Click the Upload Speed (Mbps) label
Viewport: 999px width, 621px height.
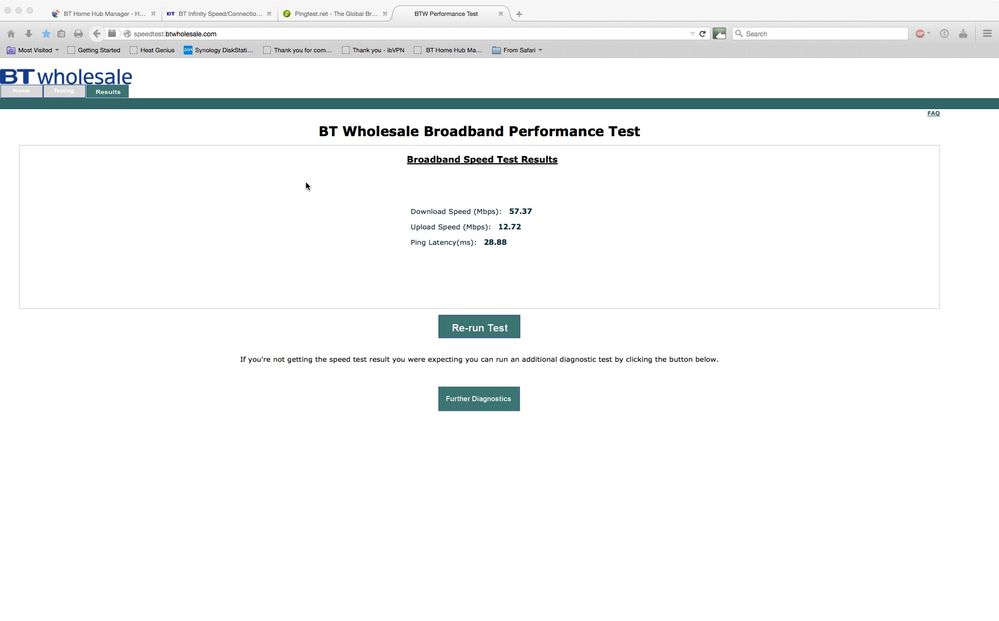pyautogui.click(x=450, y=227)
